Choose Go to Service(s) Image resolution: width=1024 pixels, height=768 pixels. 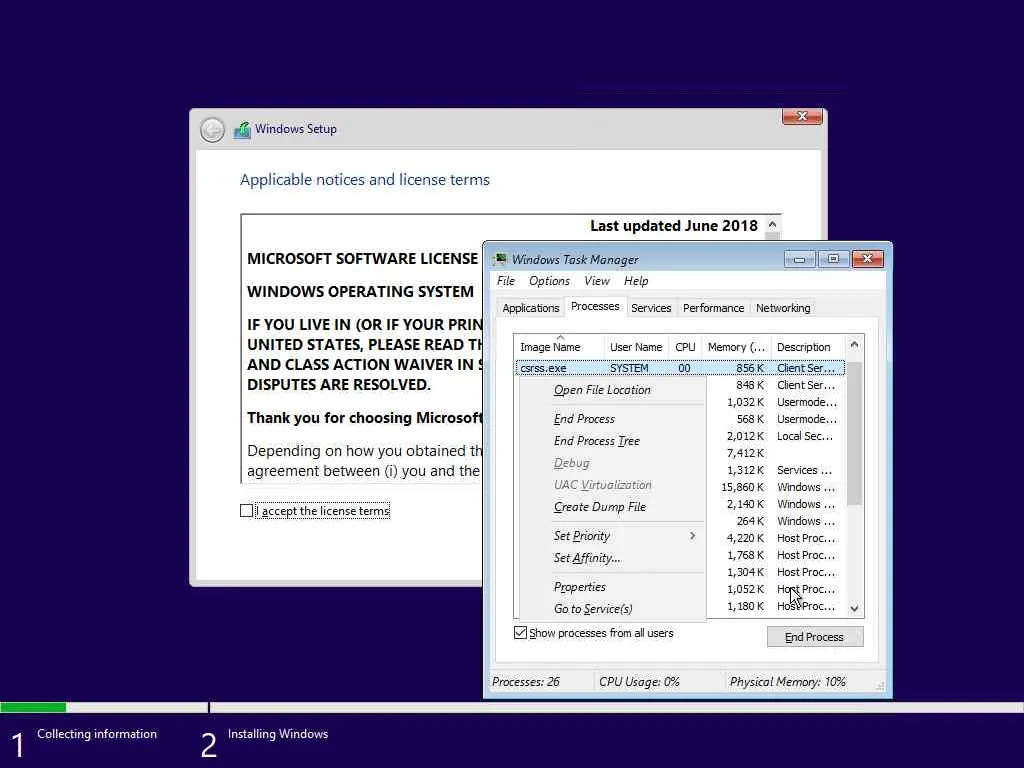tap(613, 609)
